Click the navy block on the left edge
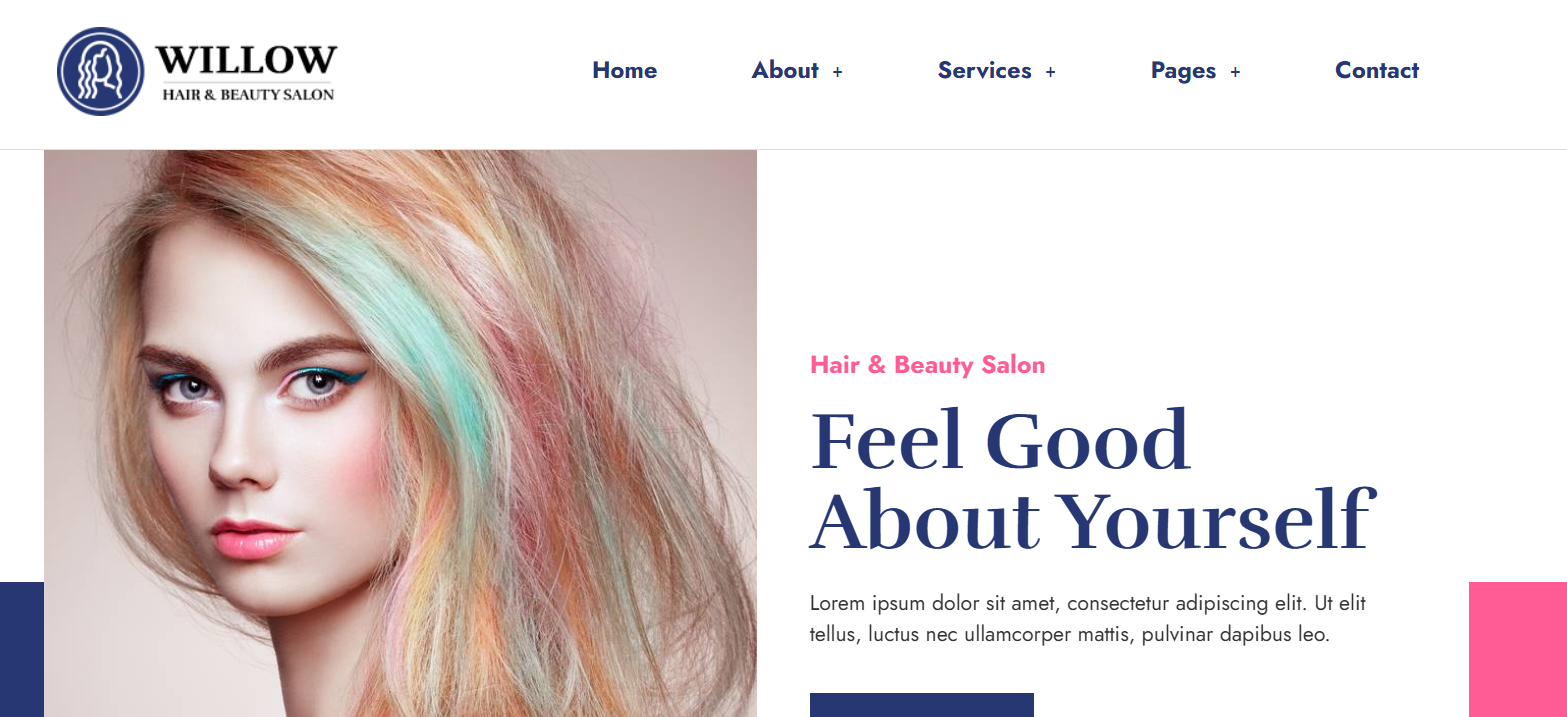This screenshot has height=717, width=1567. click(x=22, y=649)
